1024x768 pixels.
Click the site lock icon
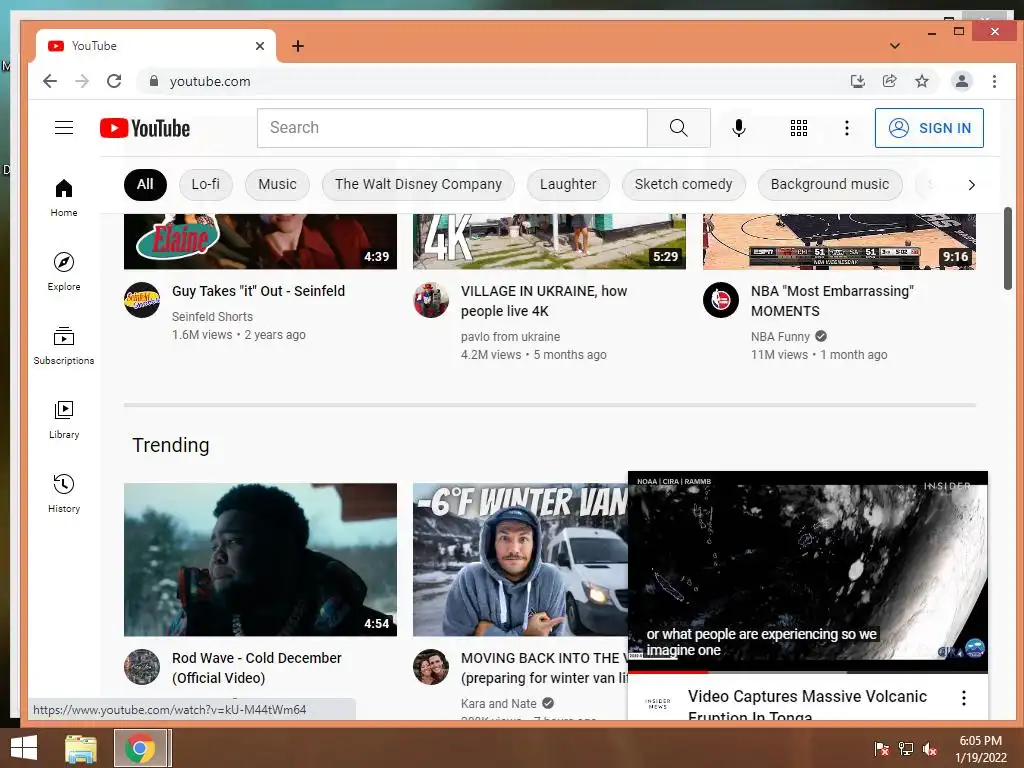click(153, 81)
